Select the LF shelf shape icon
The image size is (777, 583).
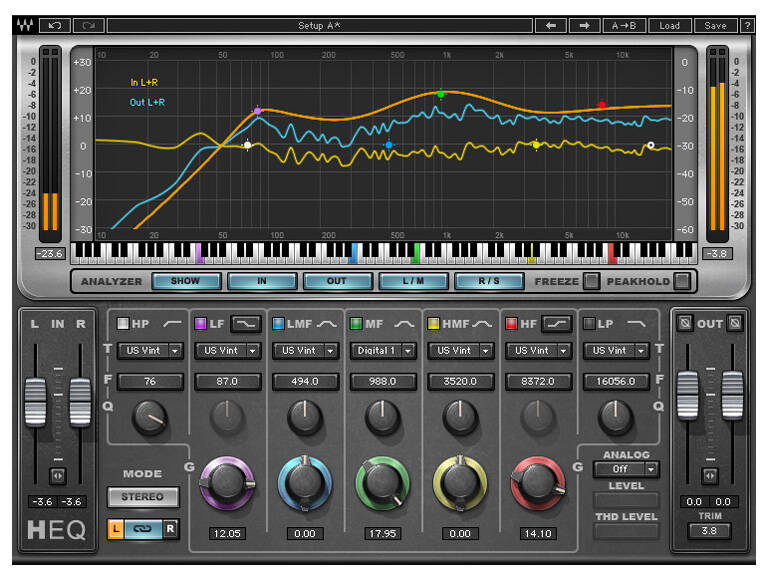(246, 324)
